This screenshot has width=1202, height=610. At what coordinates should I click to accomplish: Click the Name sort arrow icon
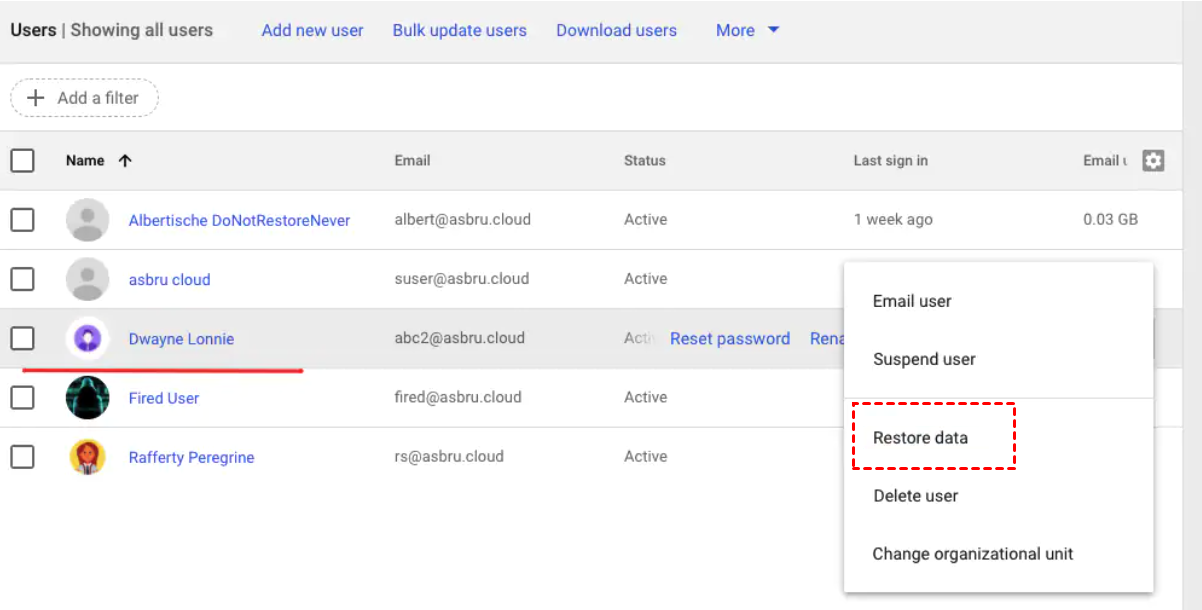[x=125, y=160]
